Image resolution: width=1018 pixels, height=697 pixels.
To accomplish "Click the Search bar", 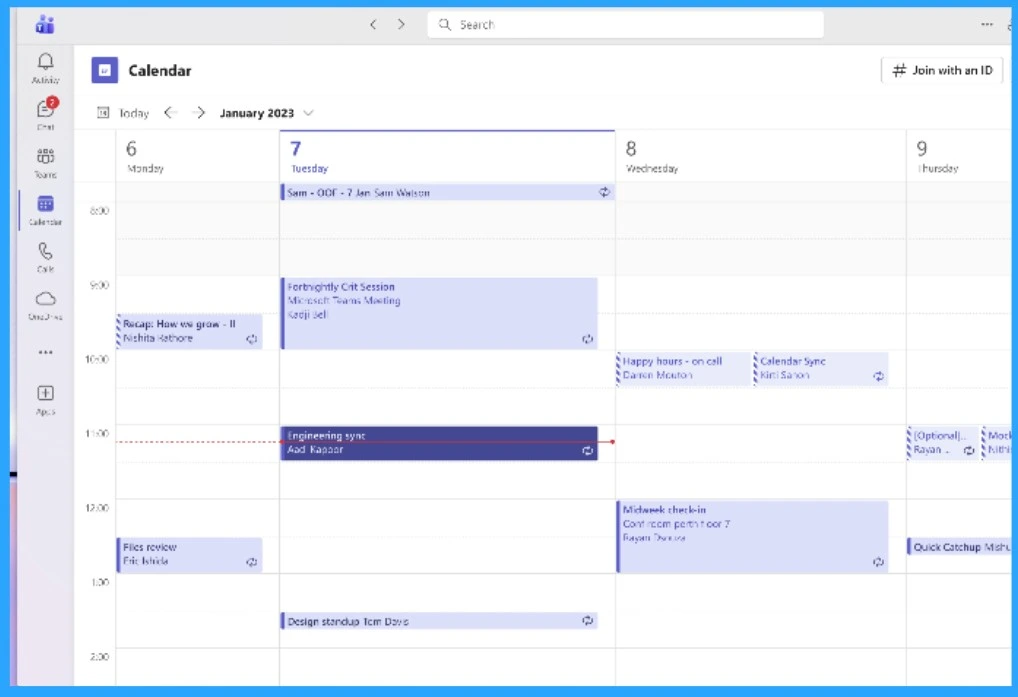I will click(625, 24).
